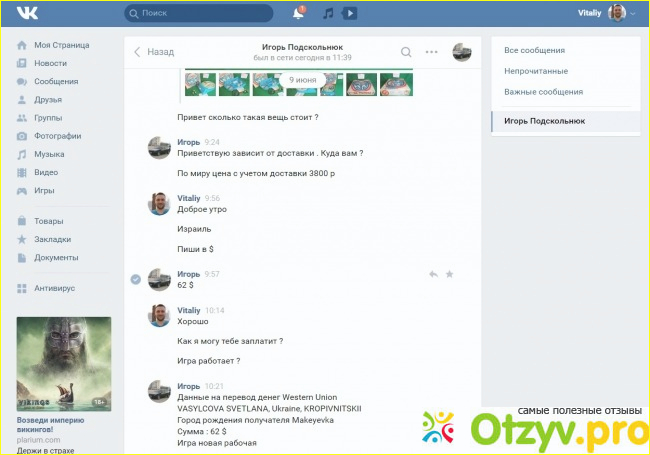Mark the 62 $ message as important

coord(449,274)
